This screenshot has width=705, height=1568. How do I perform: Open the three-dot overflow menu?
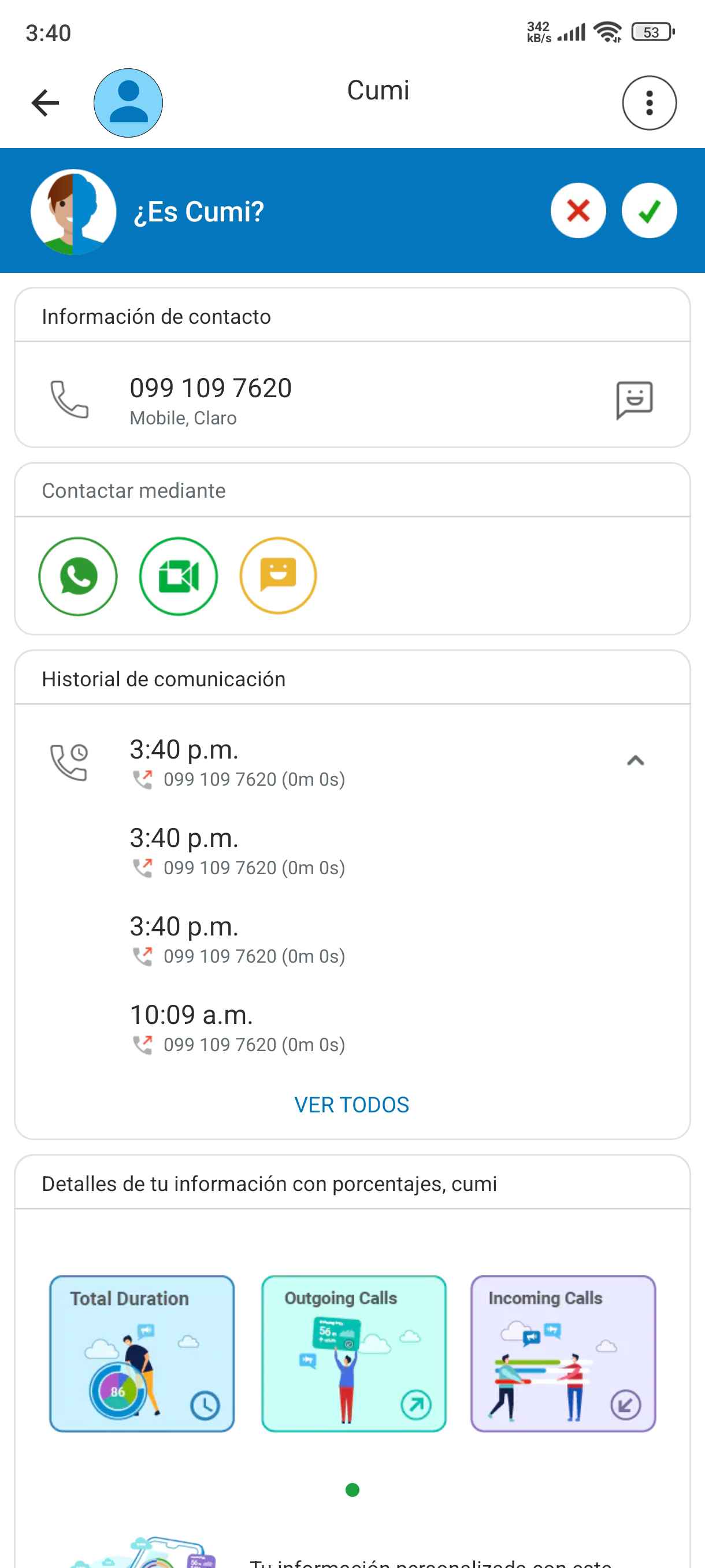tap(649, 103)
